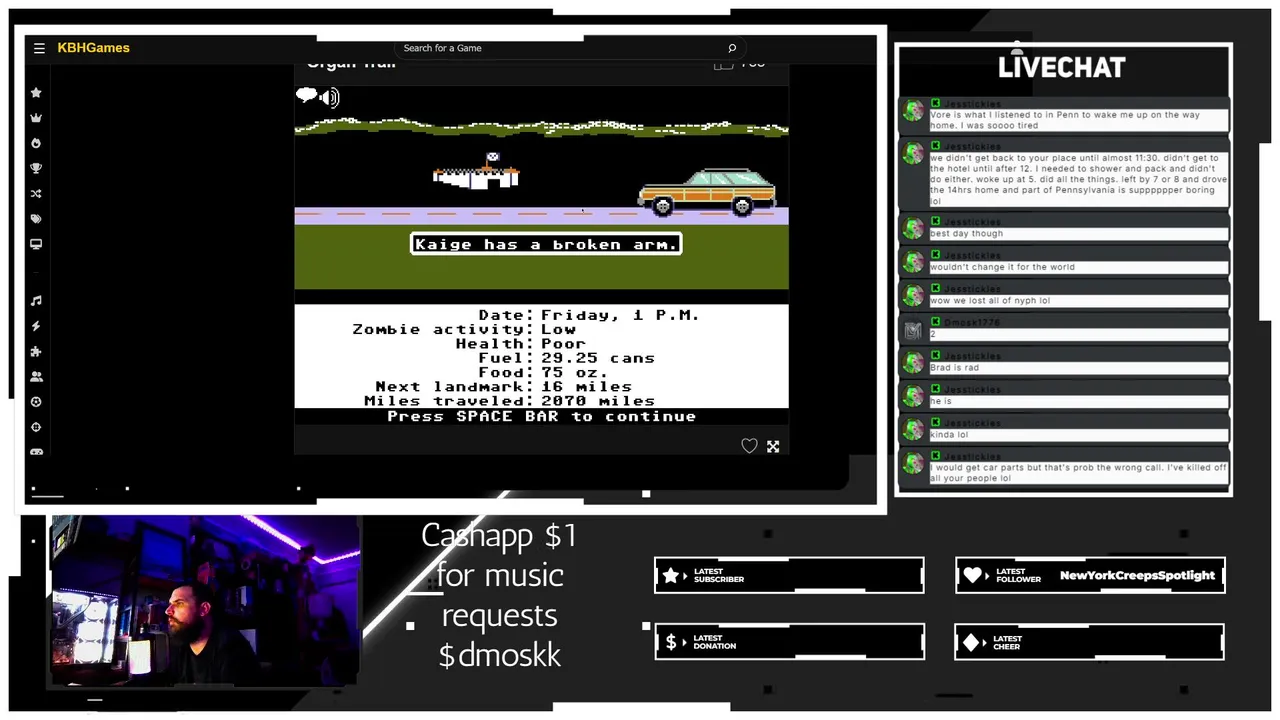
Task: Open the star favorites sidebar icon
Action: [x=36, y=93]
